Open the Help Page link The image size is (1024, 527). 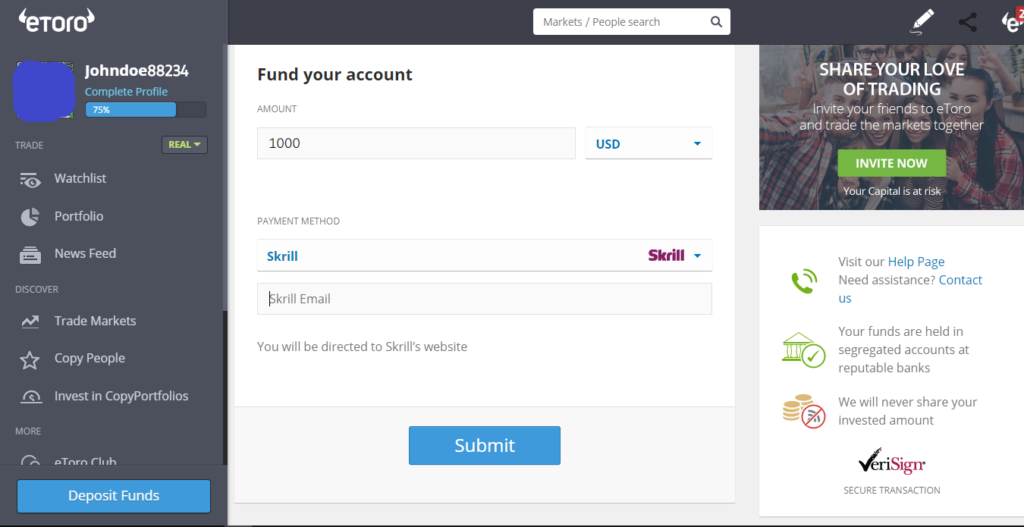coord(916,262)
